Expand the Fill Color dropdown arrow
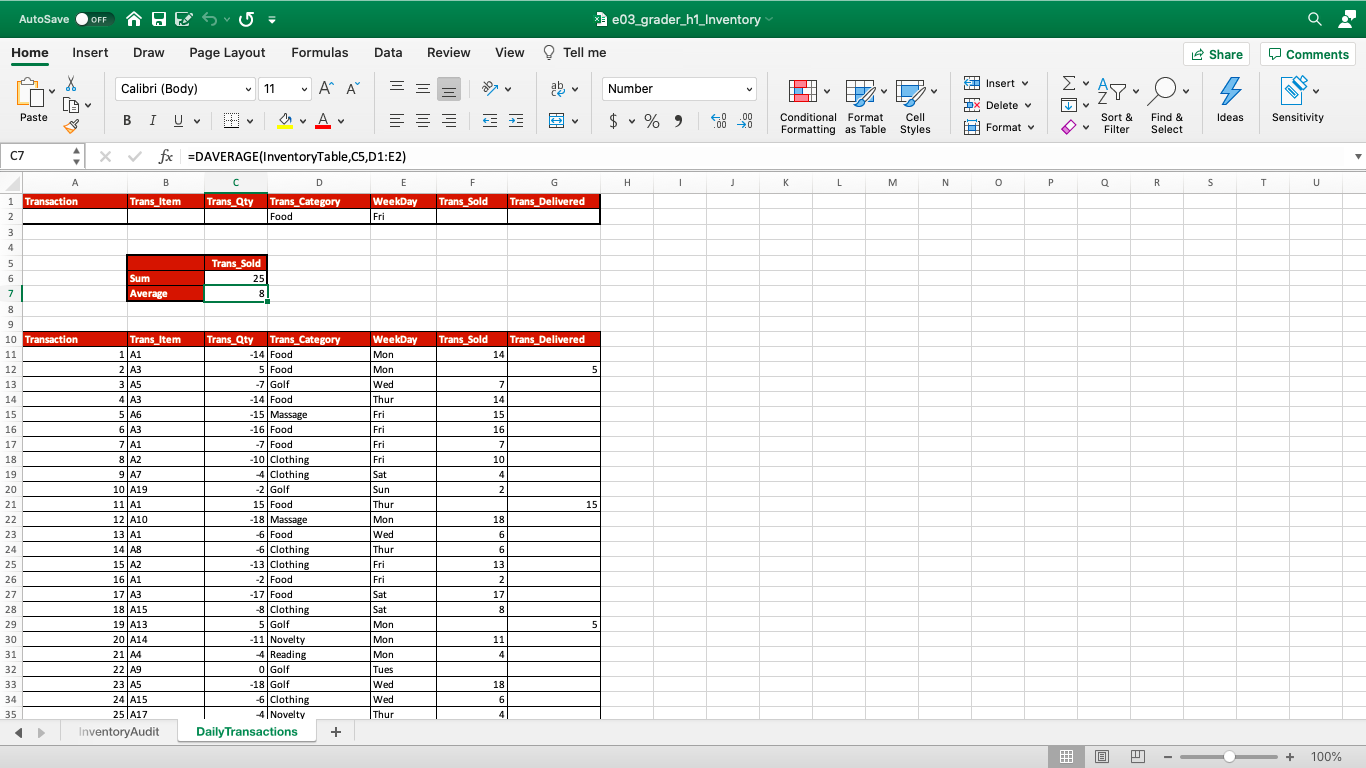Image resolution: width=1366 pixels, height=768 pixels. tap(301, 120)
